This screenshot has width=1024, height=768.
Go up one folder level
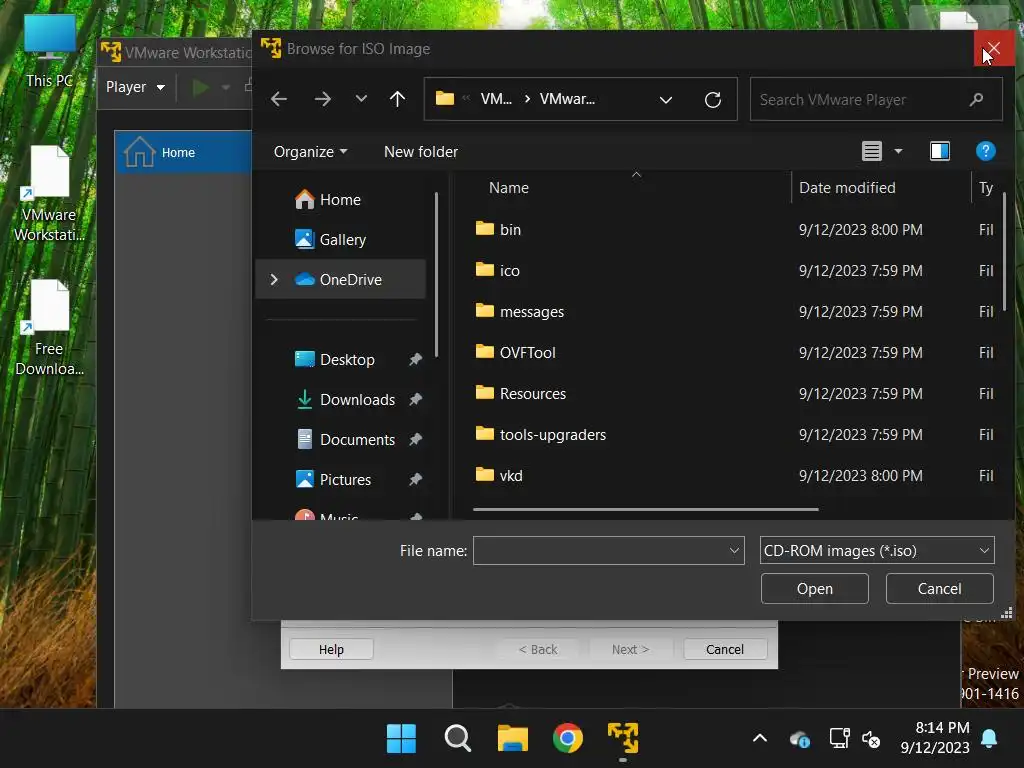[397, 99]
